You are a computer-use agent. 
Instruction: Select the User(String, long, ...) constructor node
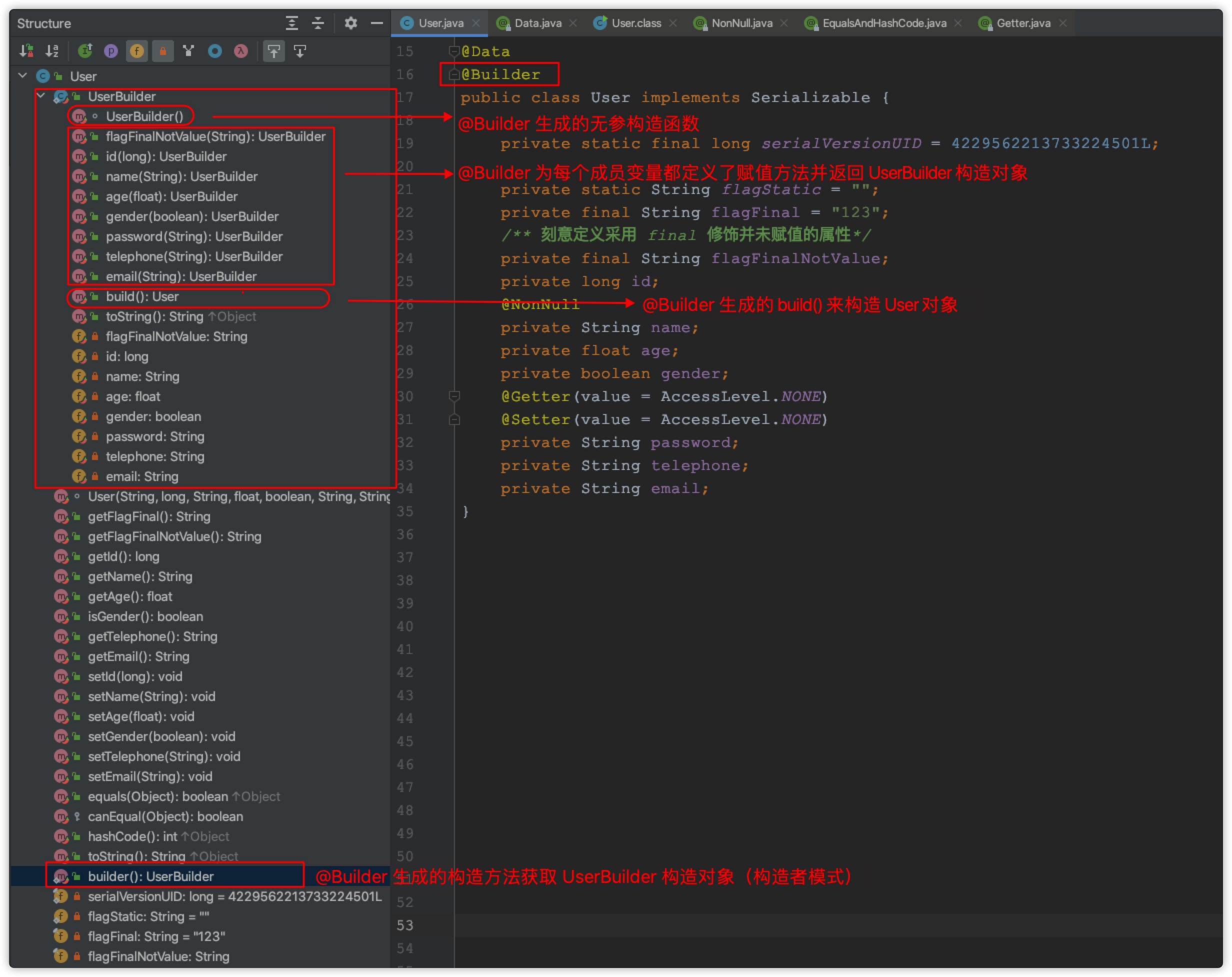239,496
